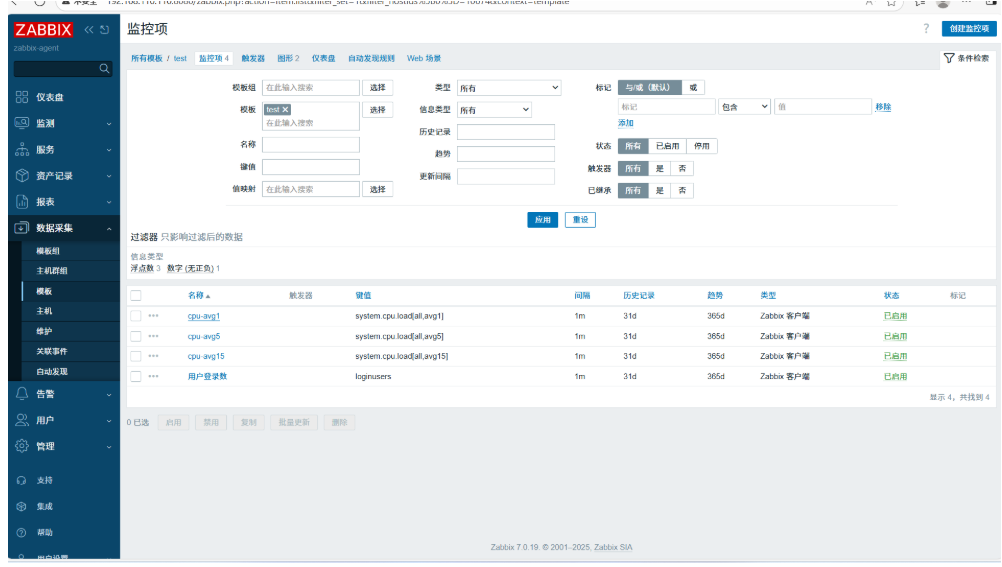The width and height of the screenshot is (1002, 567).
Task: Open the three-dot menu for cpu-avg5
Action: (x=153, y=336)
